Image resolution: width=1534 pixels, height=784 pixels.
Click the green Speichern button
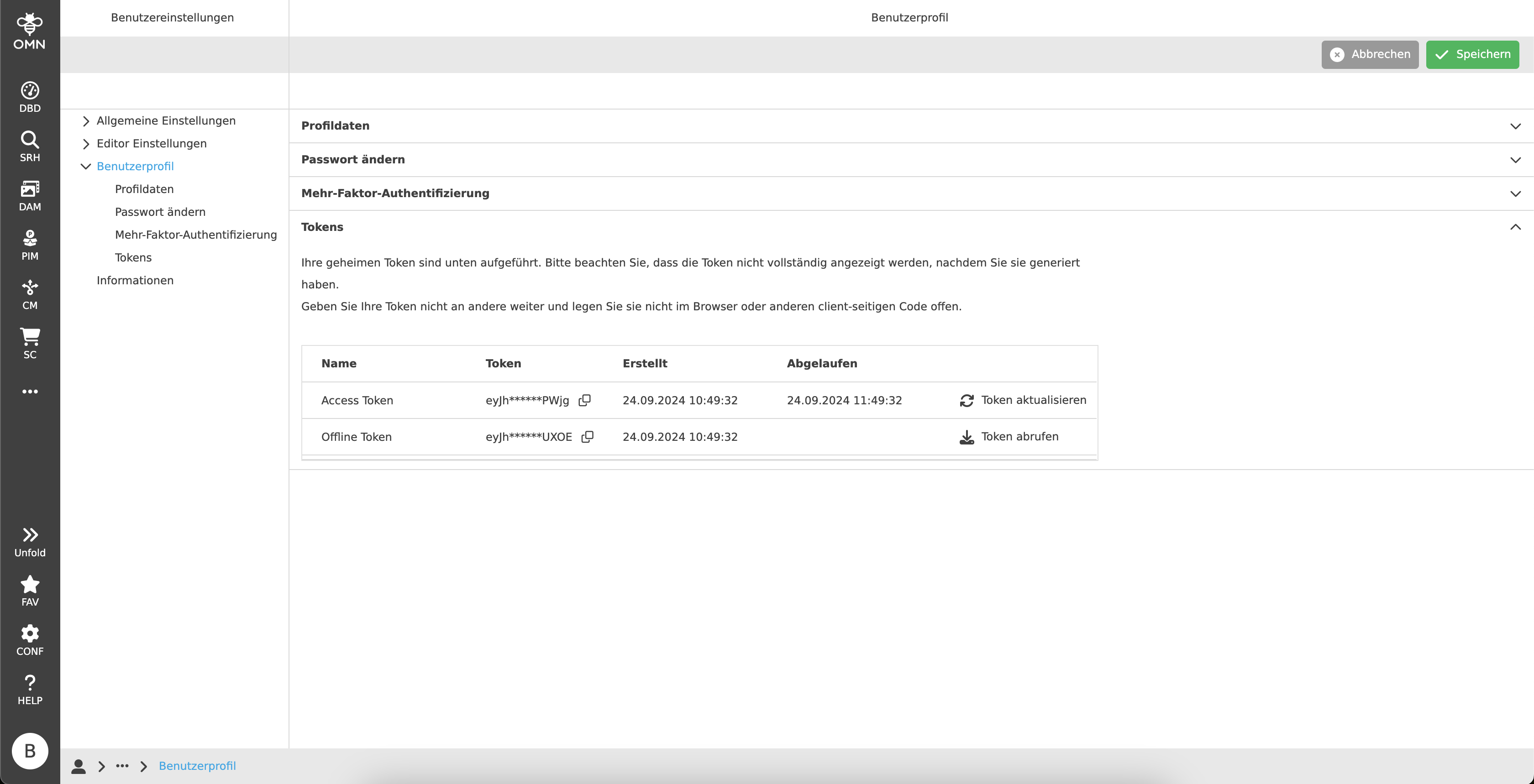[1471, 54]
